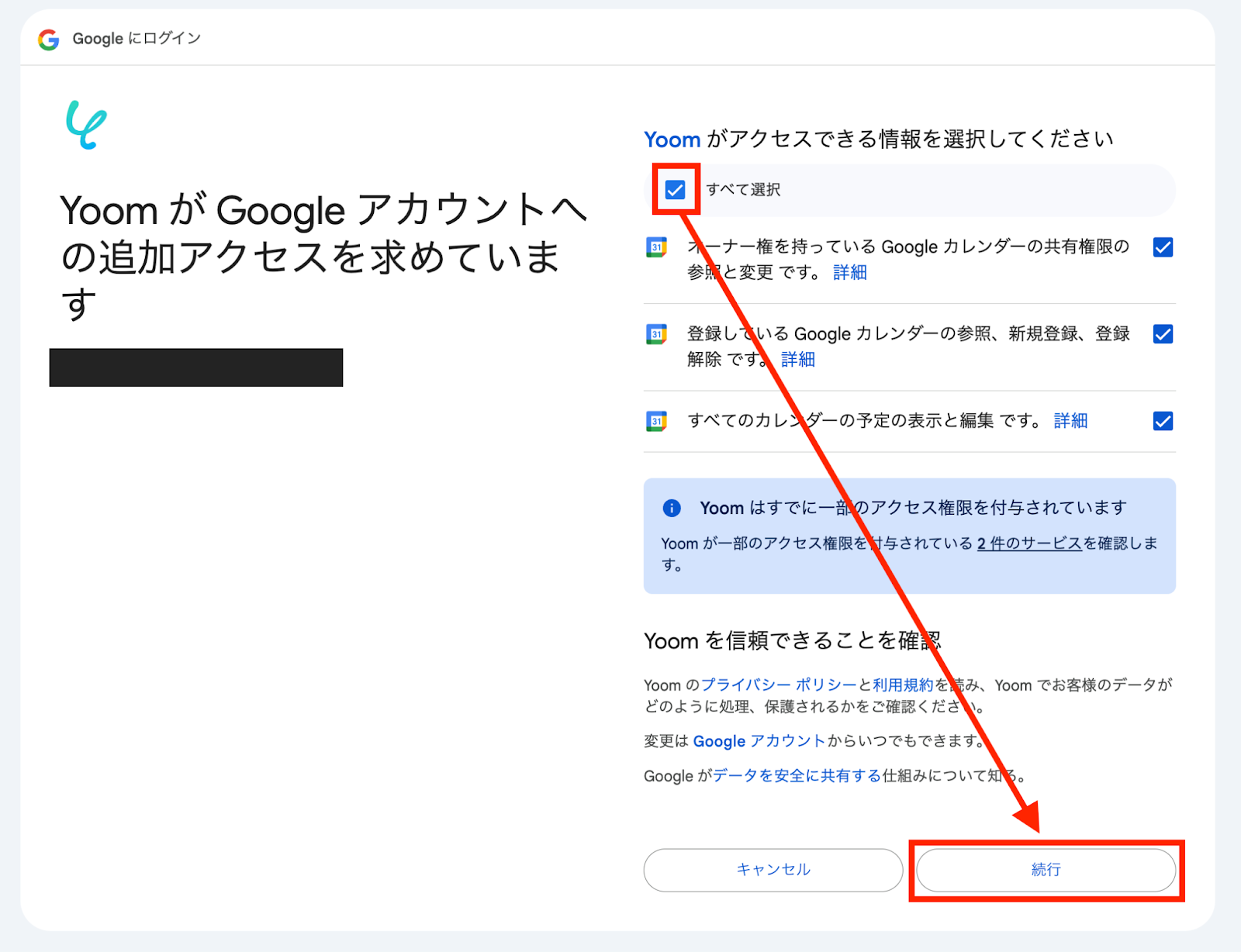Open the データを安全に共有する link
This screenshot has height=952, width=1241.
(797, 776)
